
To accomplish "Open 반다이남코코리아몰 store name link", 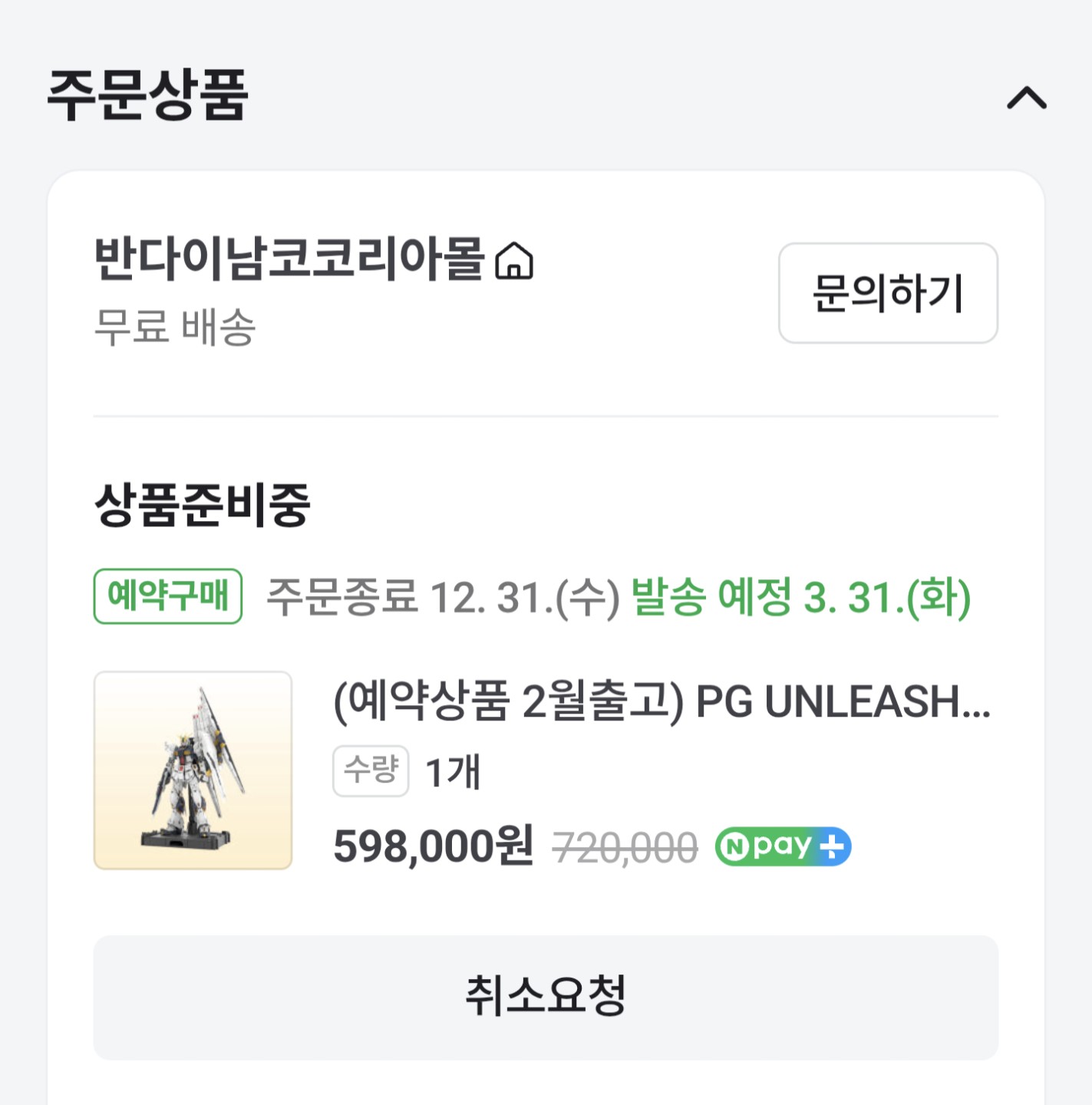I will [x=289, y=258].
